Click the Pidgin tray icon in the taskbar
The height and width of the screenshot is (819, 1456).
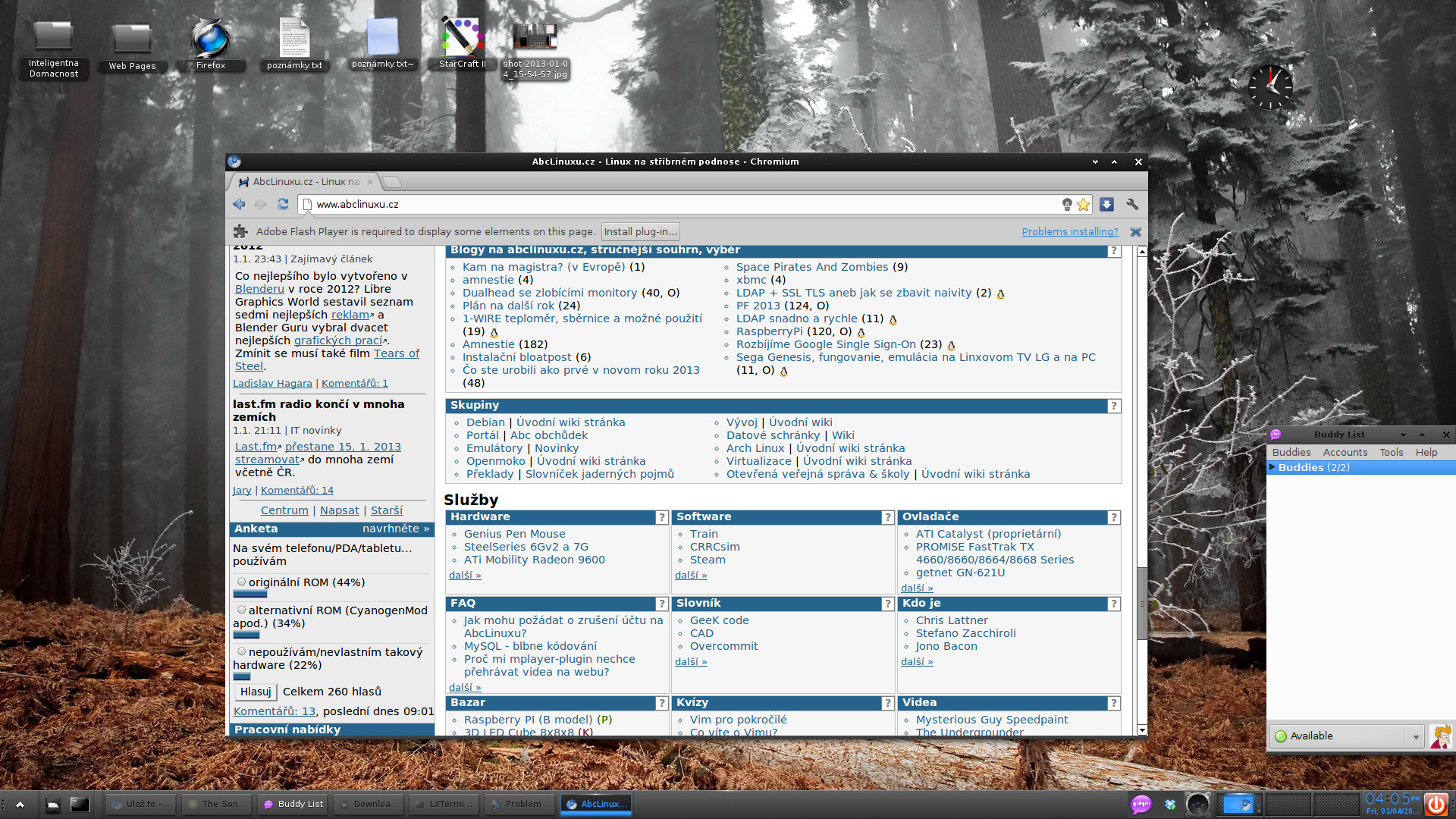[x=1141, y=804]
